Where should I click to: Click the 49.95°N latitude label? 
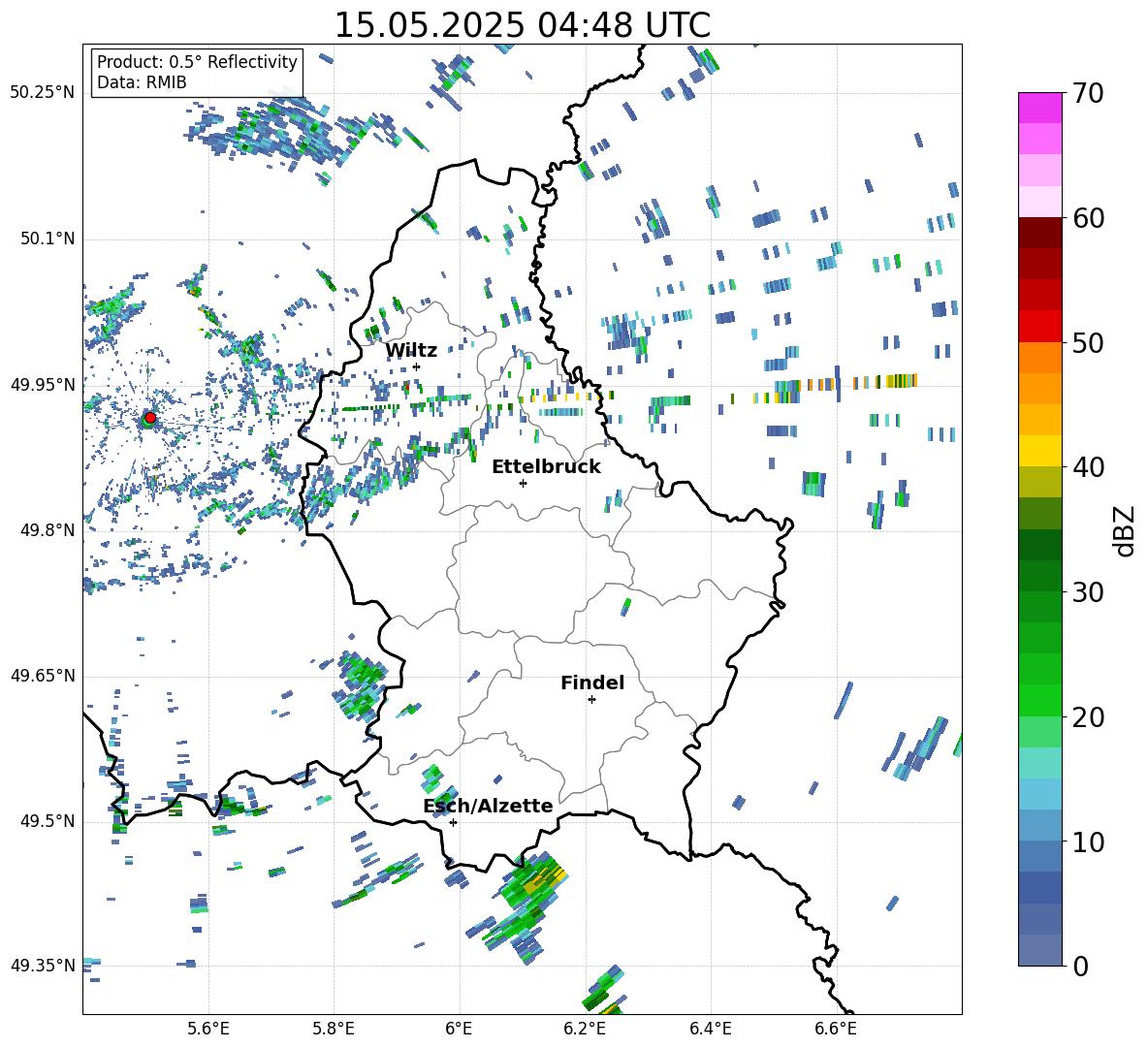[43, 385]
